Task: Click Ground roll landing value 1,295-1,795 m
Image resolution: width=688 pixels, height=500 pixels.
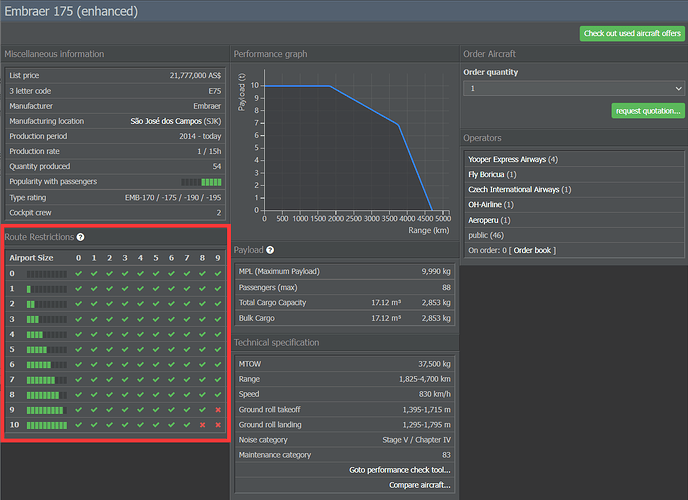Action: (426, 425)
